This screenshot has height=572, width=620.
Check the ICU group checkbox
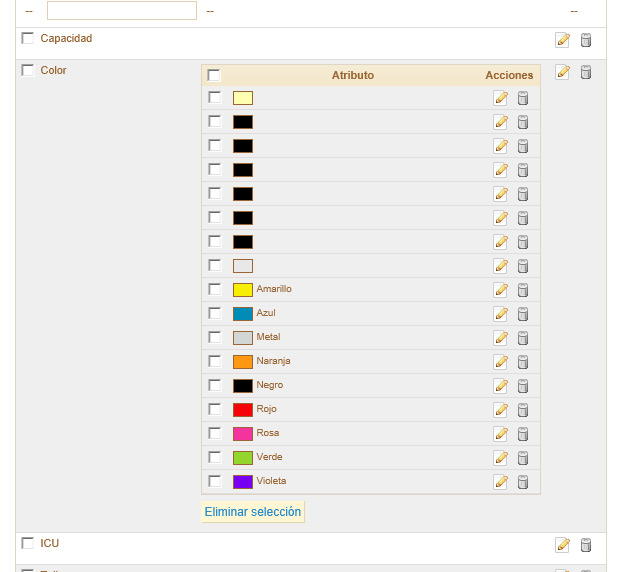coord(27,543)
